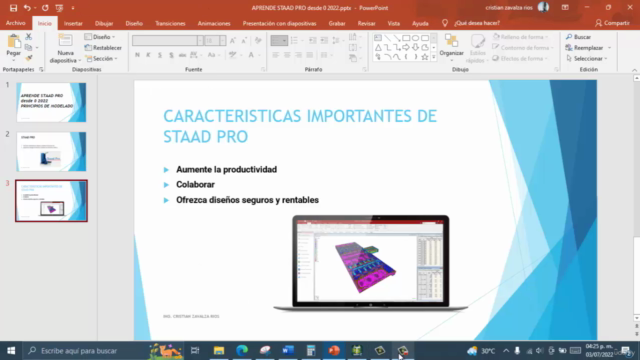The width and height of the screenshot is (640, 360).
Task: Click the increase font size icon
Action: pyautogui.click(x=233, y=40)
